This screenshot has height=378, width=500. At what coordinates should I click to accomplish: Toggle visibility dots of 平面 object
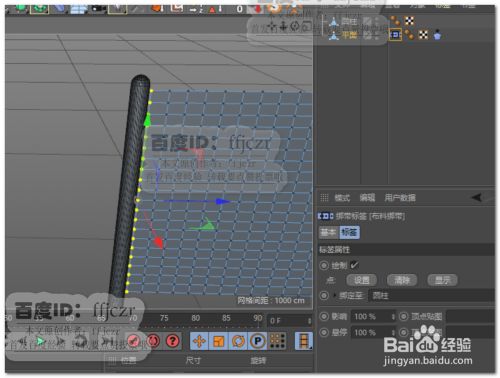pos(377,35)
